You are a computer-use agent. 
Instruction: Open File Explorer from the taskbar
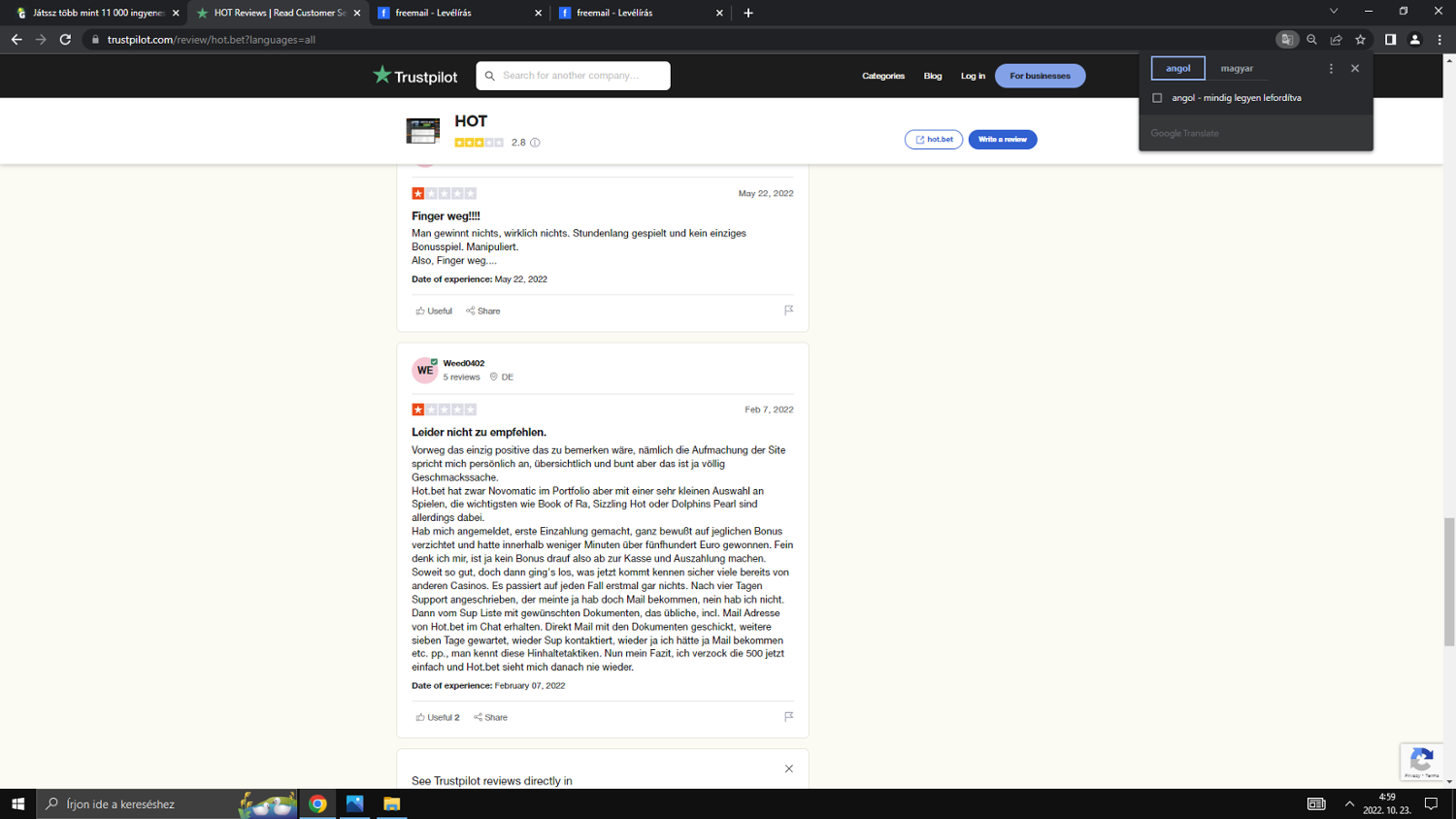coord(391,803)
